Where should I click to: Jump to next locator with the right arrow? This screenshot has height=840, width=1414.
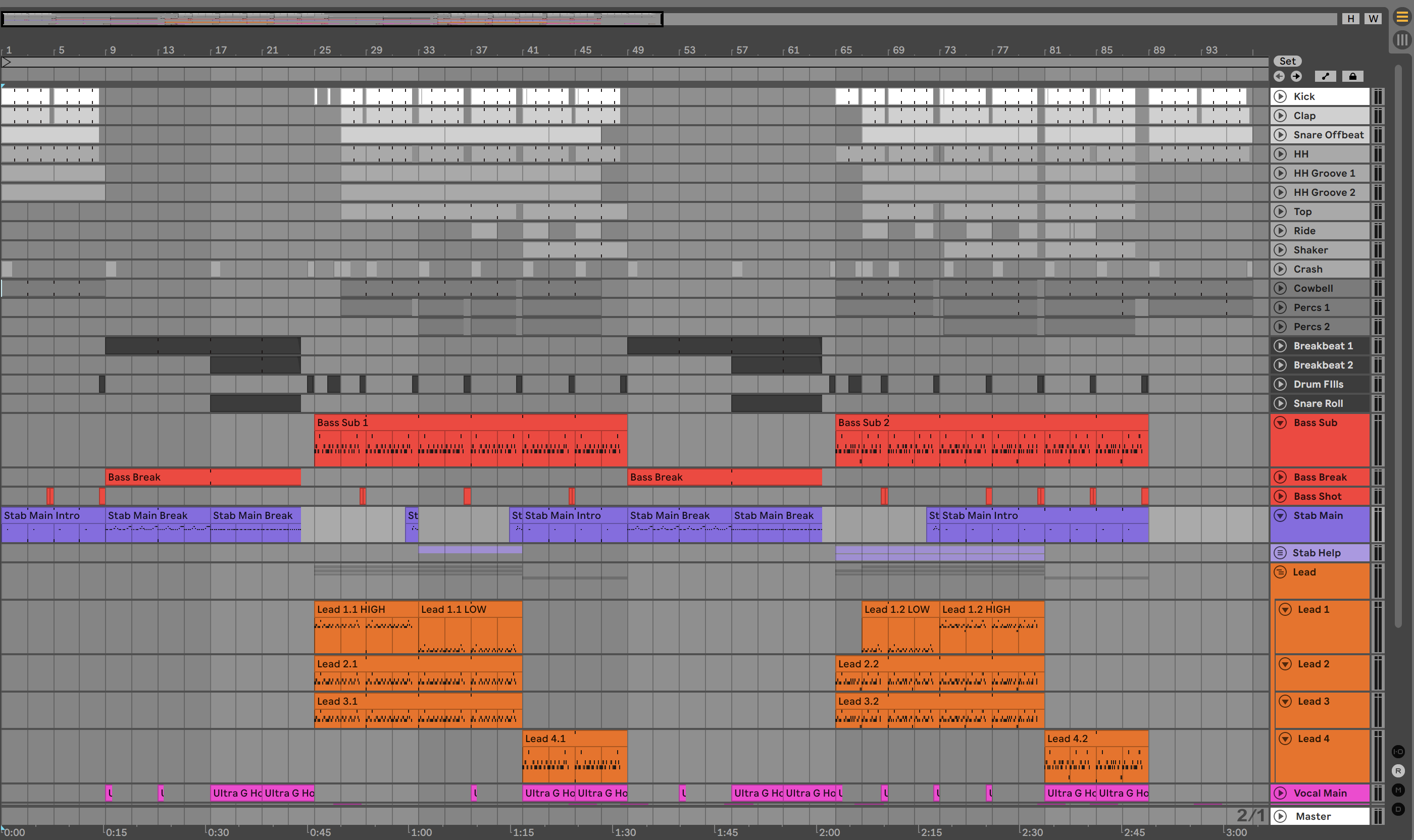tap(1296, 76)
